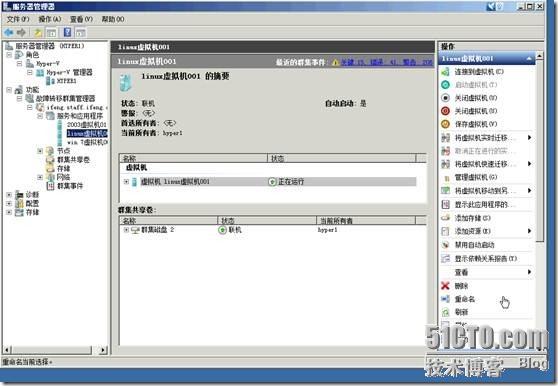The image size is (558, 386).
Task: Collapse the 服务和应用程序 node
Action: [40, 116]
